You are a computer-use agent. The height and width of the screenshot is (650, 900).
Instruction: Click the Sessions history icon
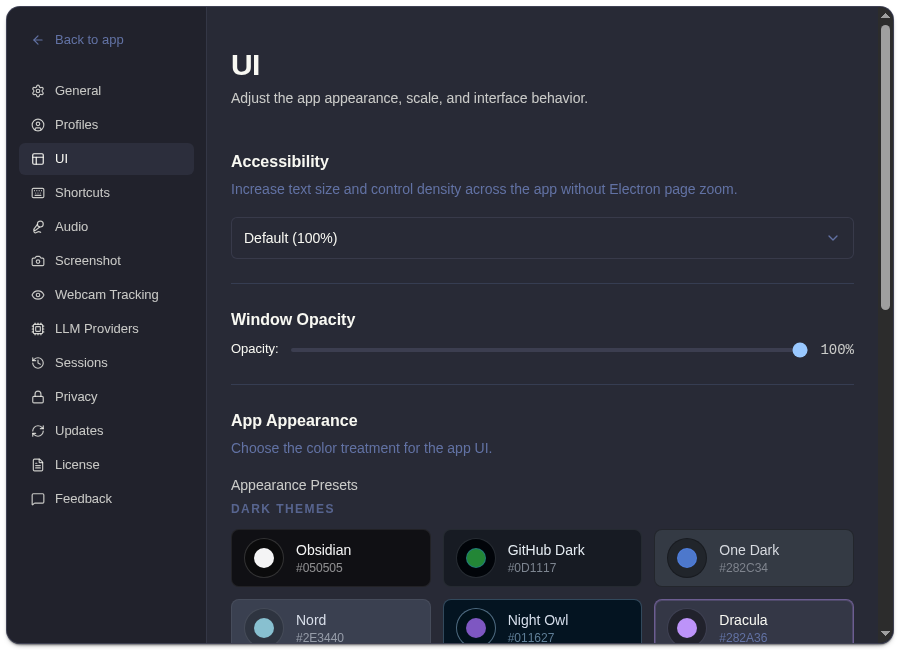pyautogui.click(x=38, y=362)
